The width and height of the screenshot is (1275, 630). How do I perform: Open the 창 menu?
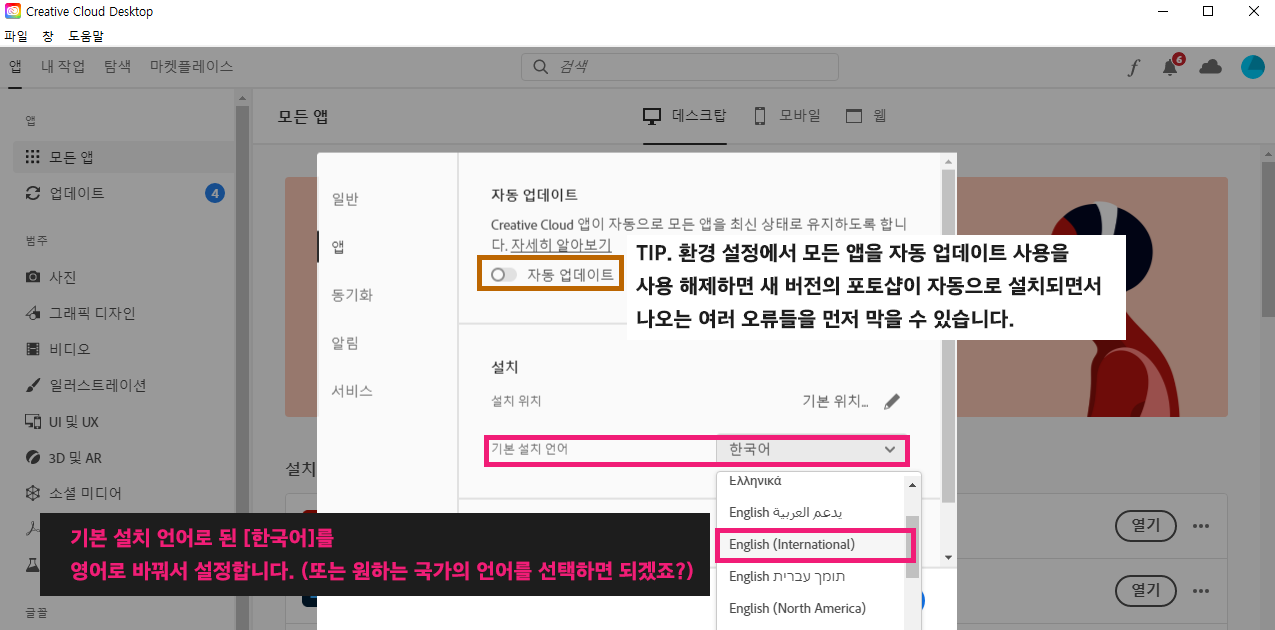tap(48, 35)
